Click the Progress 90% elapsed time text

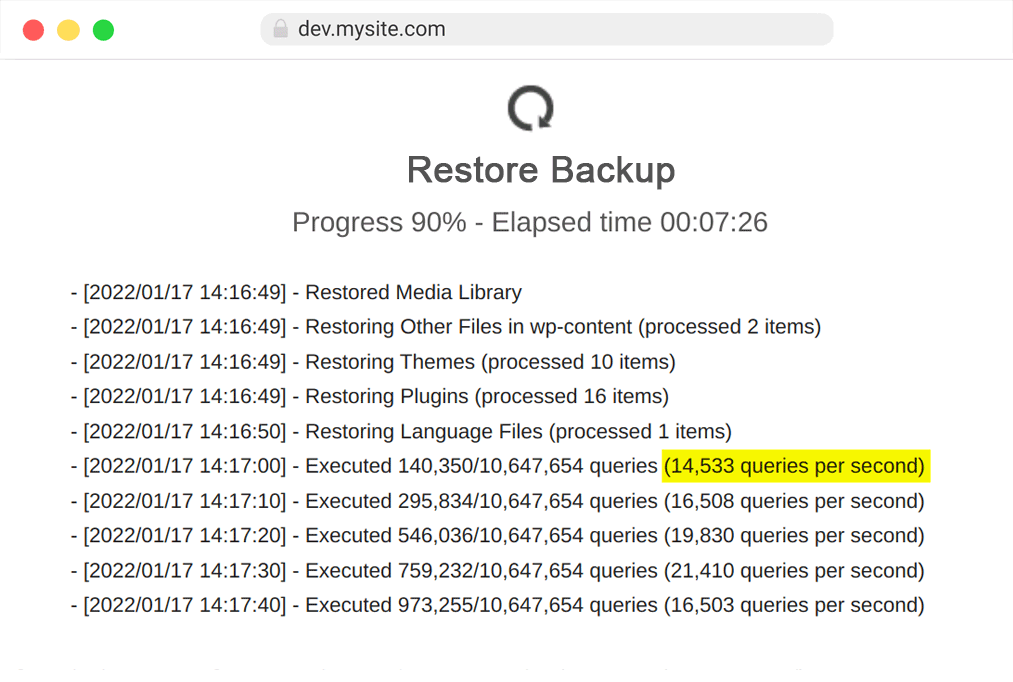point(530,222)
